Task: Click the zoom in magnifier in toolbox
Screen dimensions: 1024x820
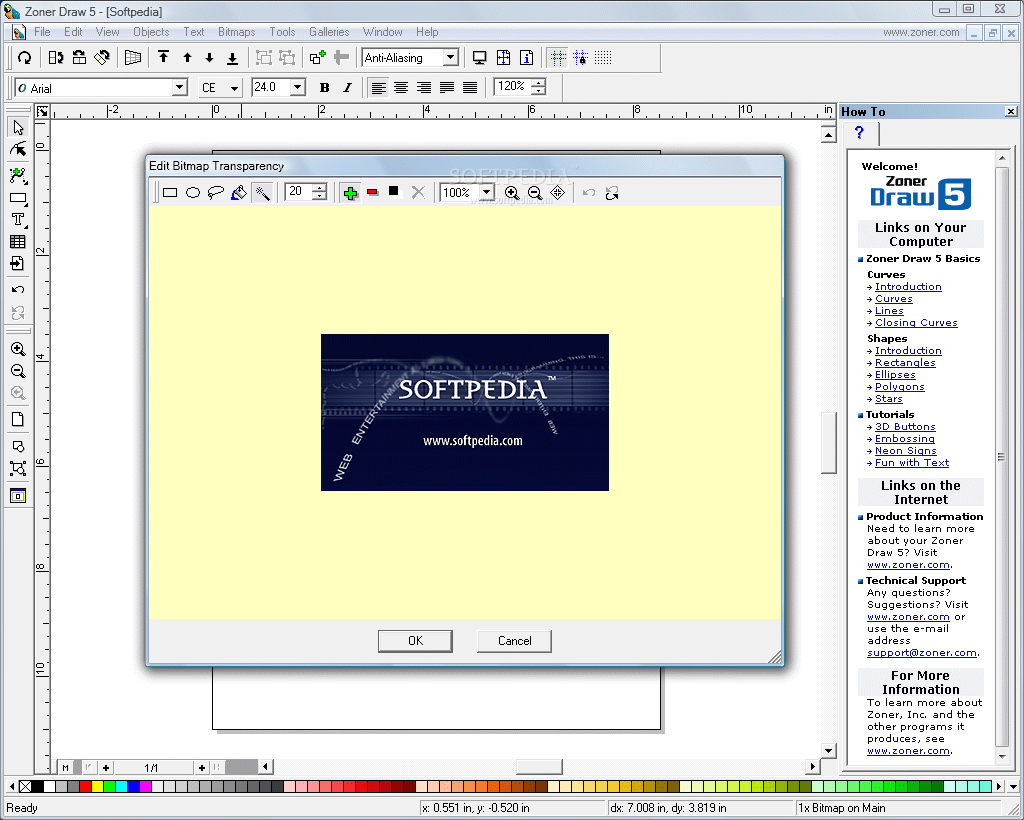Action: [x=18, y=349]
